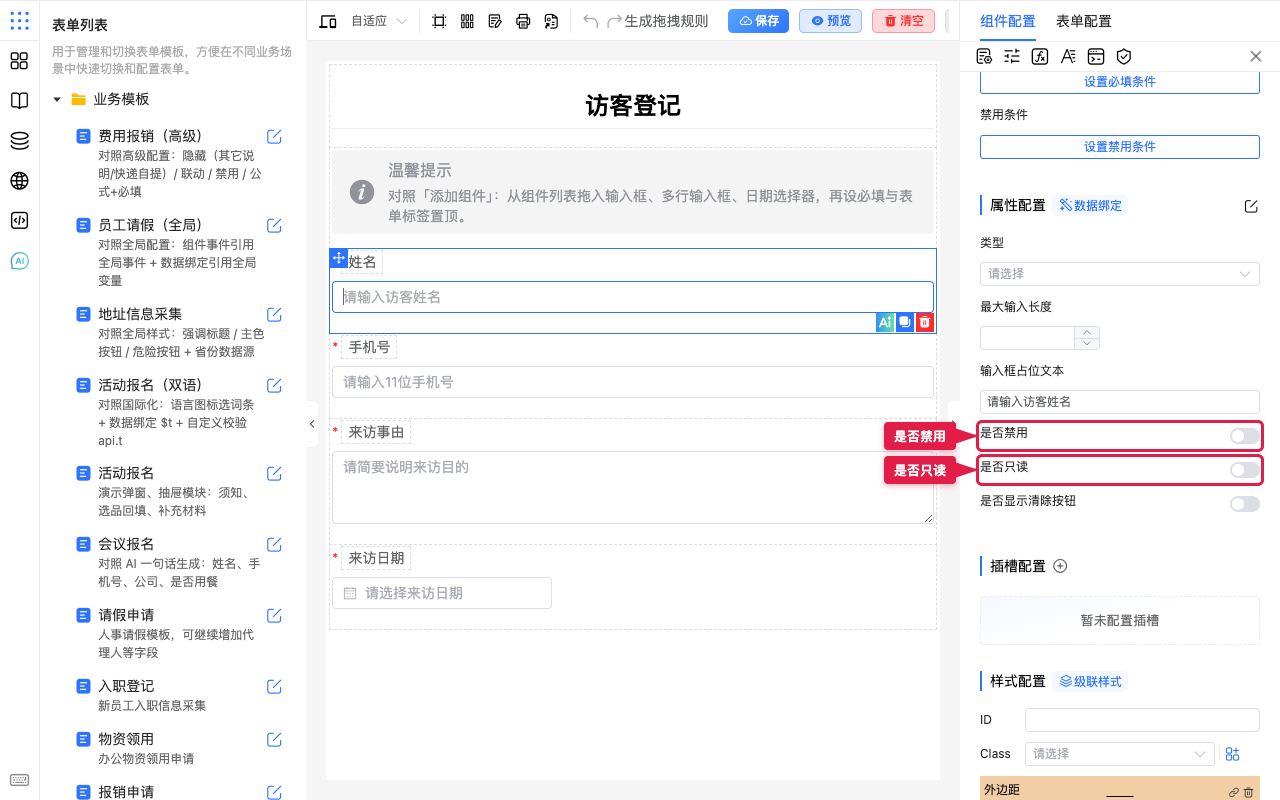Click the keyboard icon at sidebar bottom
1280x800 pixels.
pos(19,780)
